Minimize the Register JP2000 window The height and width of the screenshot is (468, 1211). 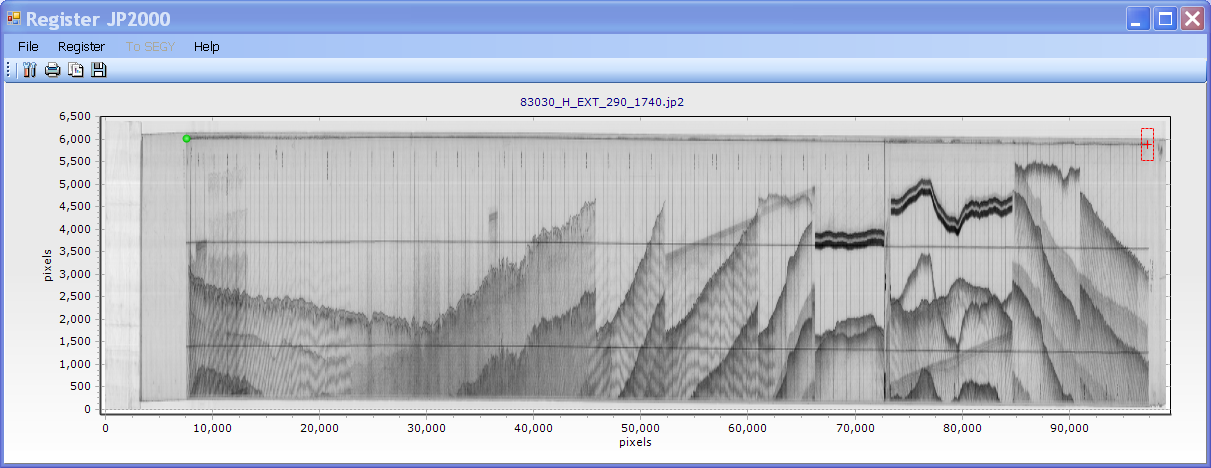tap(1139, 18)
